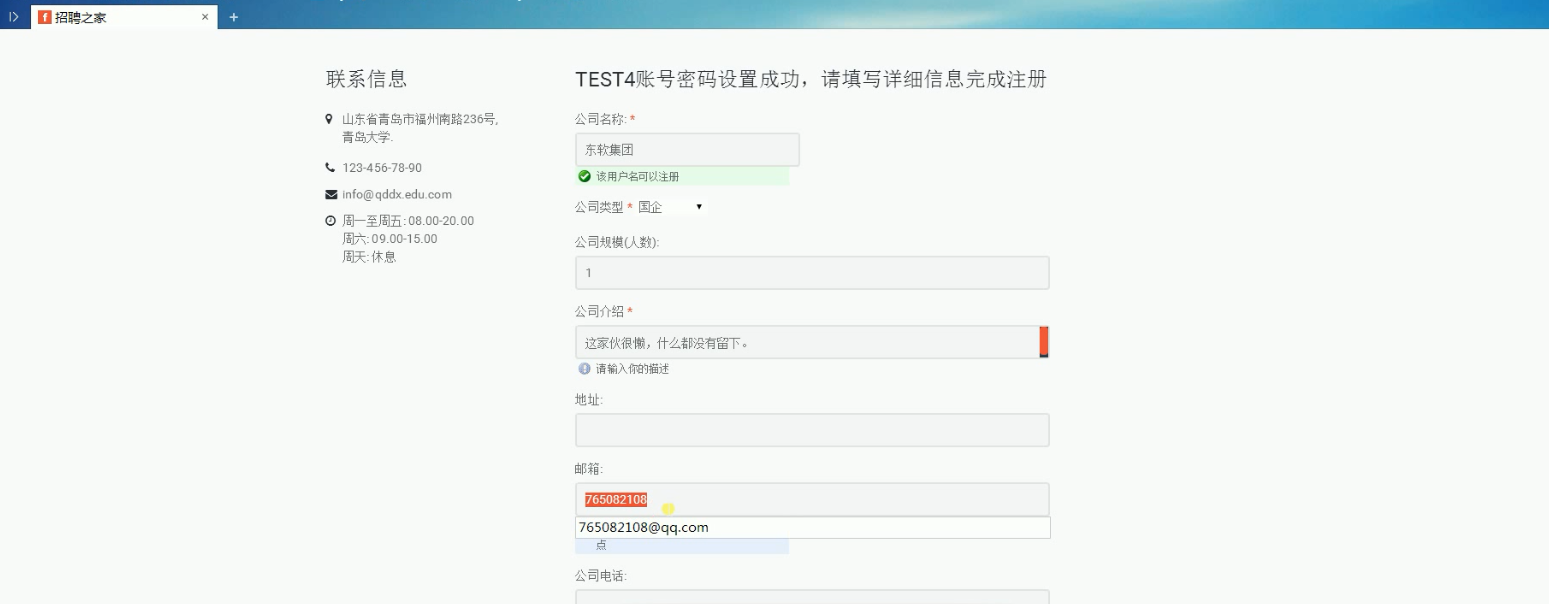
Task: Click the 123-456-78-90 phone number
Action: [x=382, y=168]
